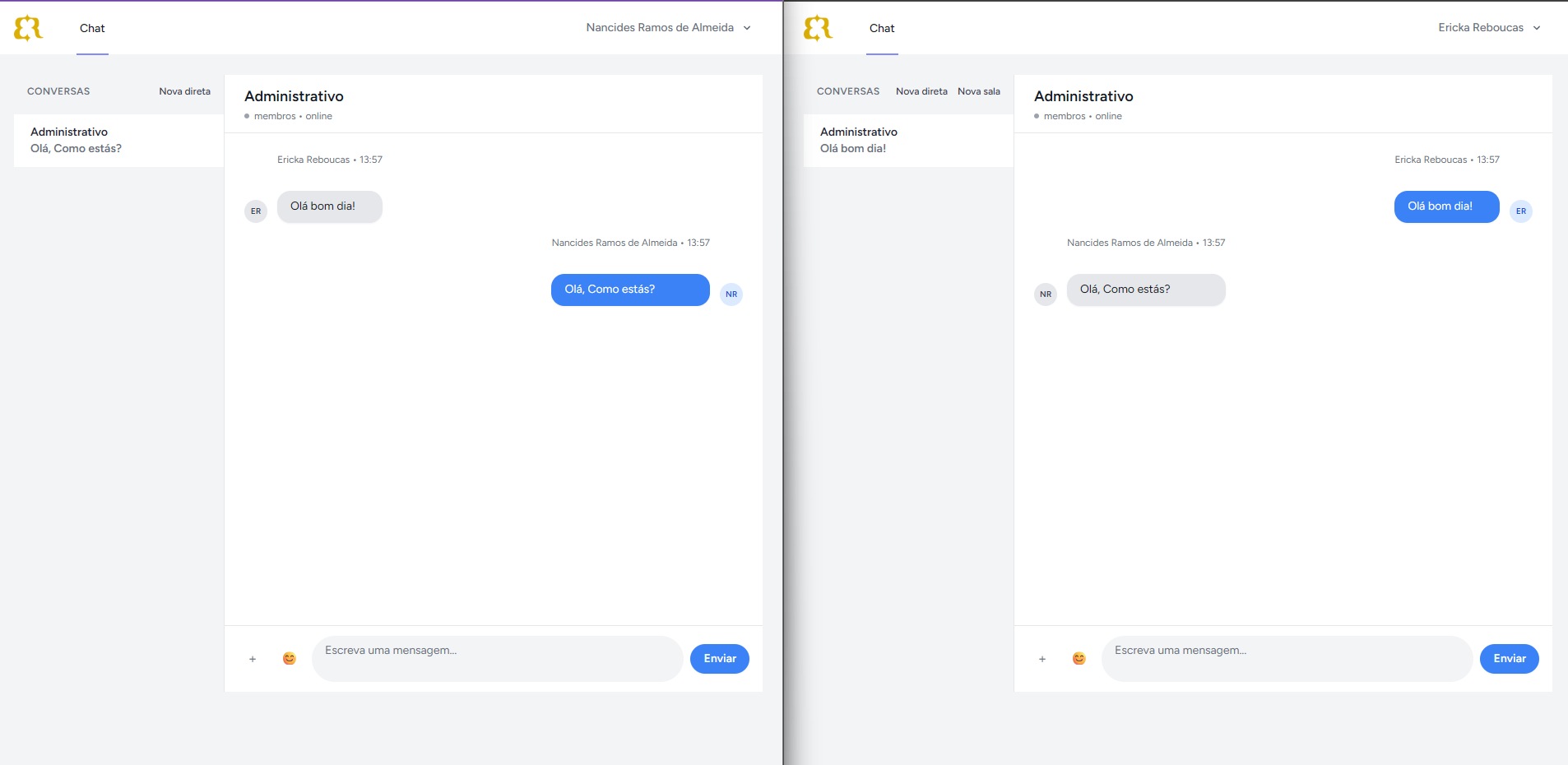Open the emoji picker in Ericka's chat window
This screenshot has width=1568, height=765.
pyautogui.click(x=1079, y=659)
